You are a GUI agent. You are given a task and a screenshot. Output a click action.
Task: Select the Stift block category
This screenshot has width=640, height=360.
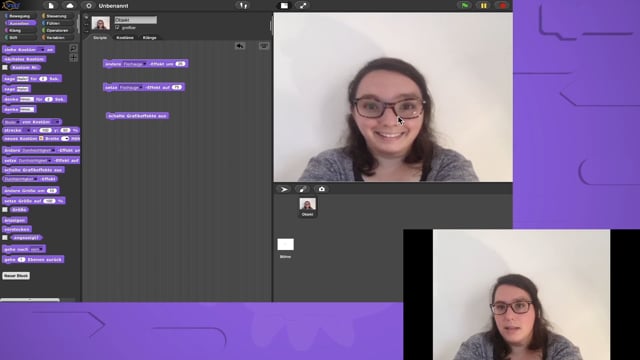[x=20, y=38]
